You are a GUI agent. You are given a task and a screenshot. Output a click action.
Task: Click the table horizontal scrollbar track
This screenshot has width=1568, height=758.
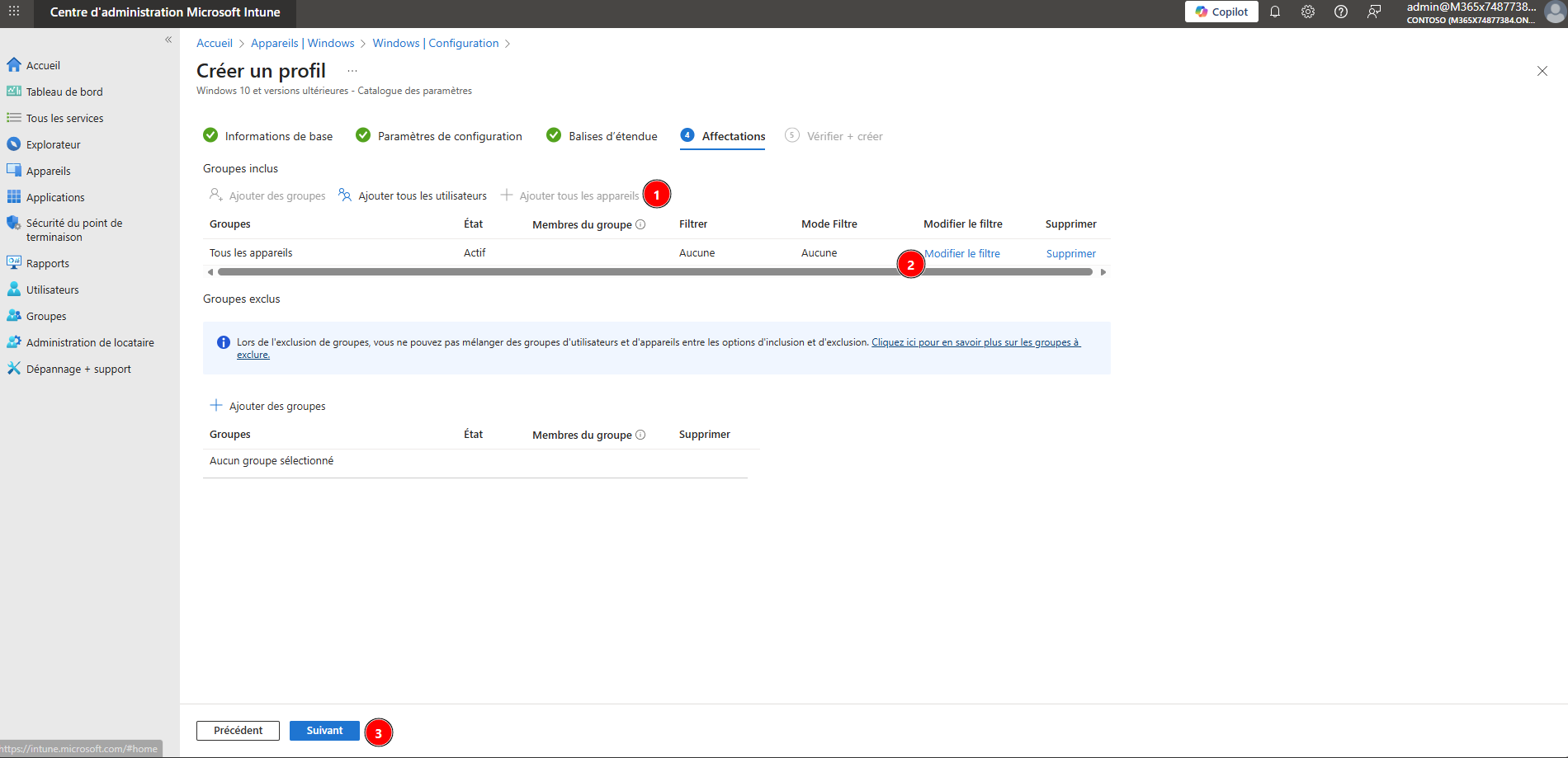point(655,271)
